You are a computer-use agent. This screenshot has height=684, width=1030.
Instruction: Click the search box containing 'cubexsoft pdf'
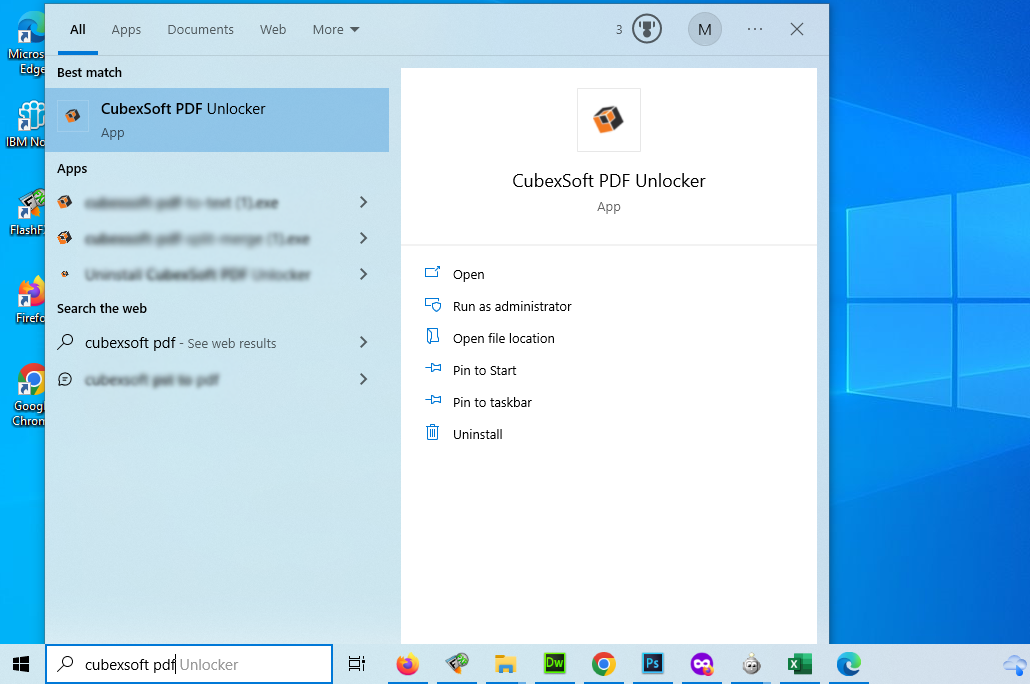click(x=189, y=664)
